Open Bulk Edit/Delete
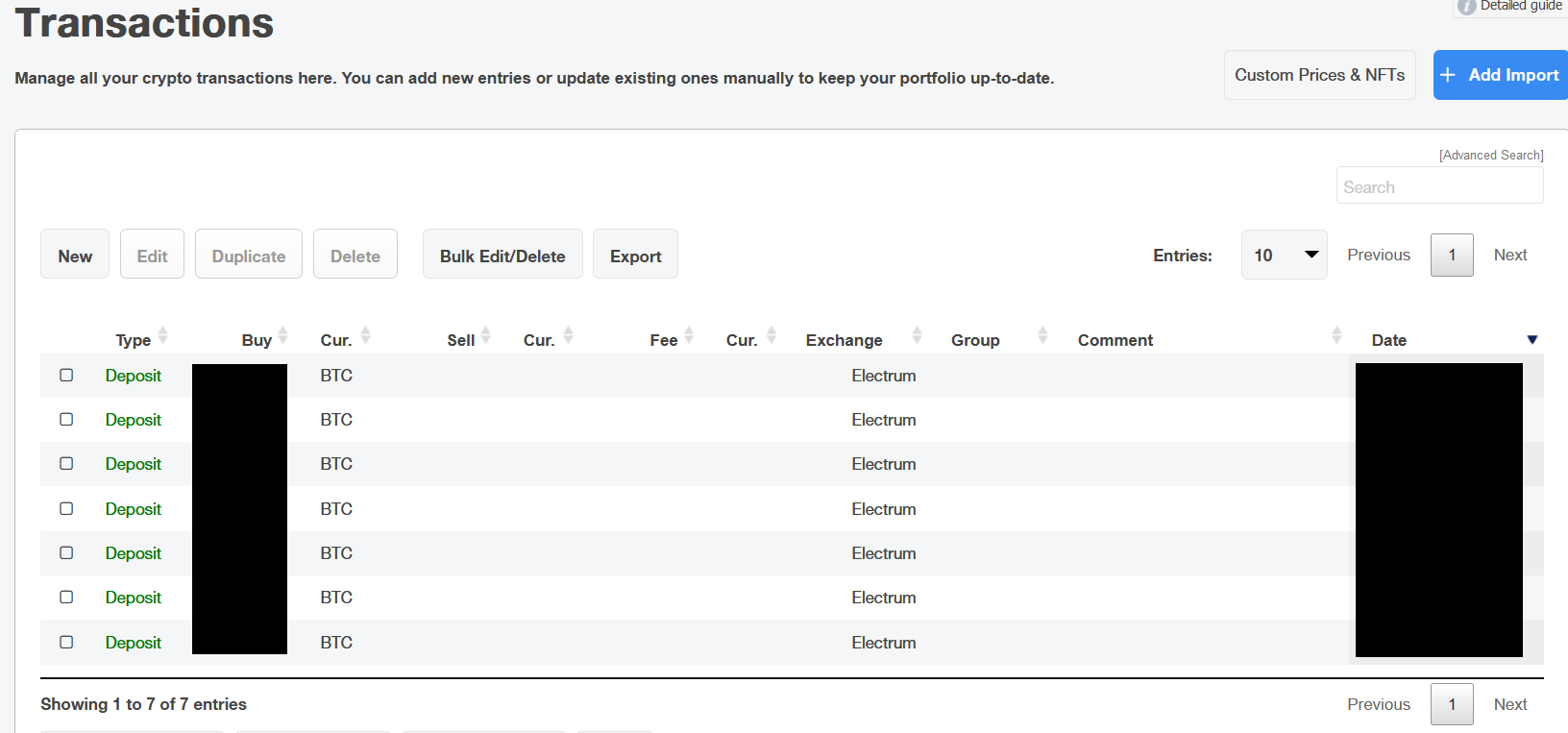Viewport: 1568px width, 733px height. [502, 254]
